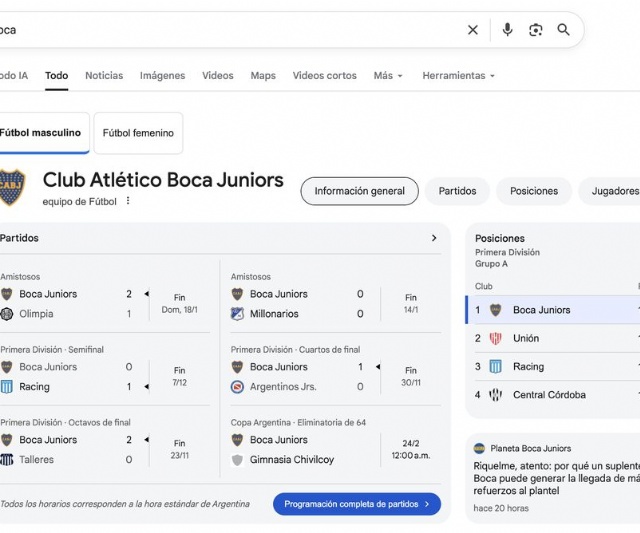Expand the Más dropdown menu
Screen dimensions: 640x533
point(388,76)
